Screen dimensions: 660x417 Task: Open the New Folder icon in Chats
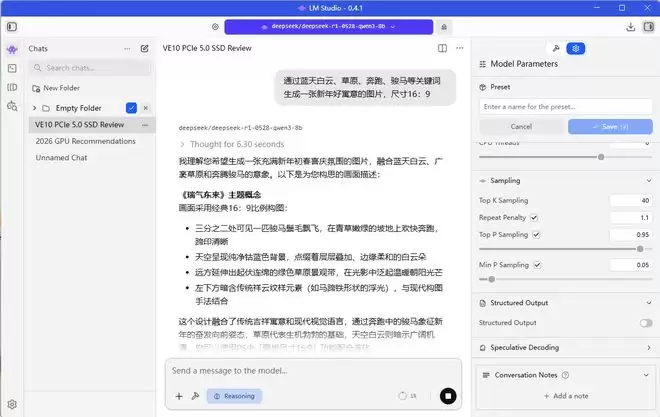[37, 88]
